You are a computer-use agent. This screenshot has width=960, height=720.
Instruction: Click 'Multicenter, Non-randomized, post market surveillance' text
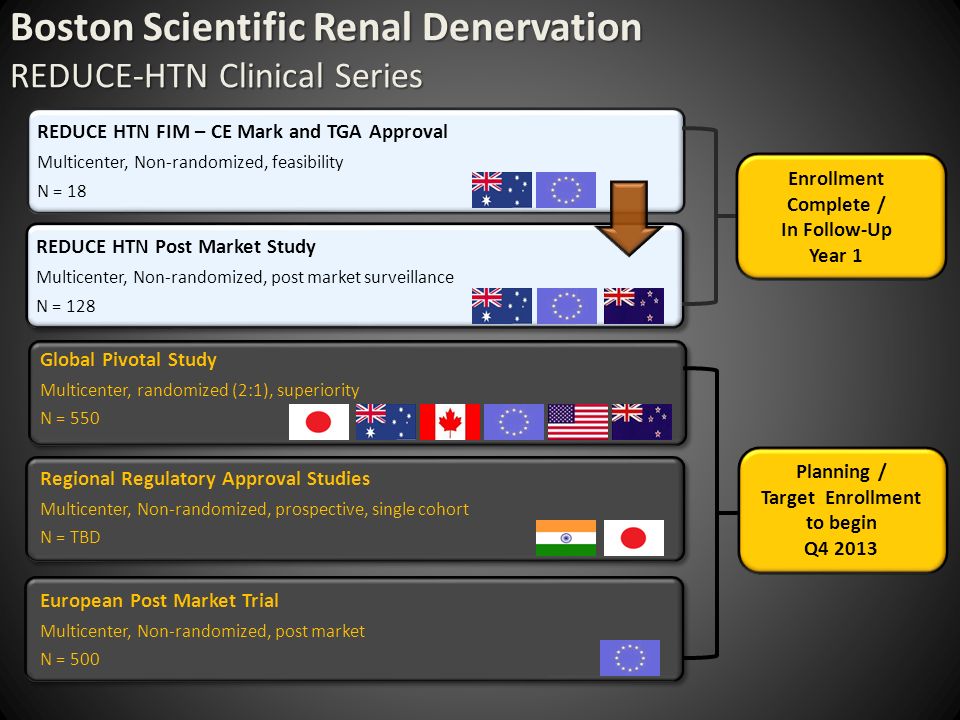tap(245, 277)
